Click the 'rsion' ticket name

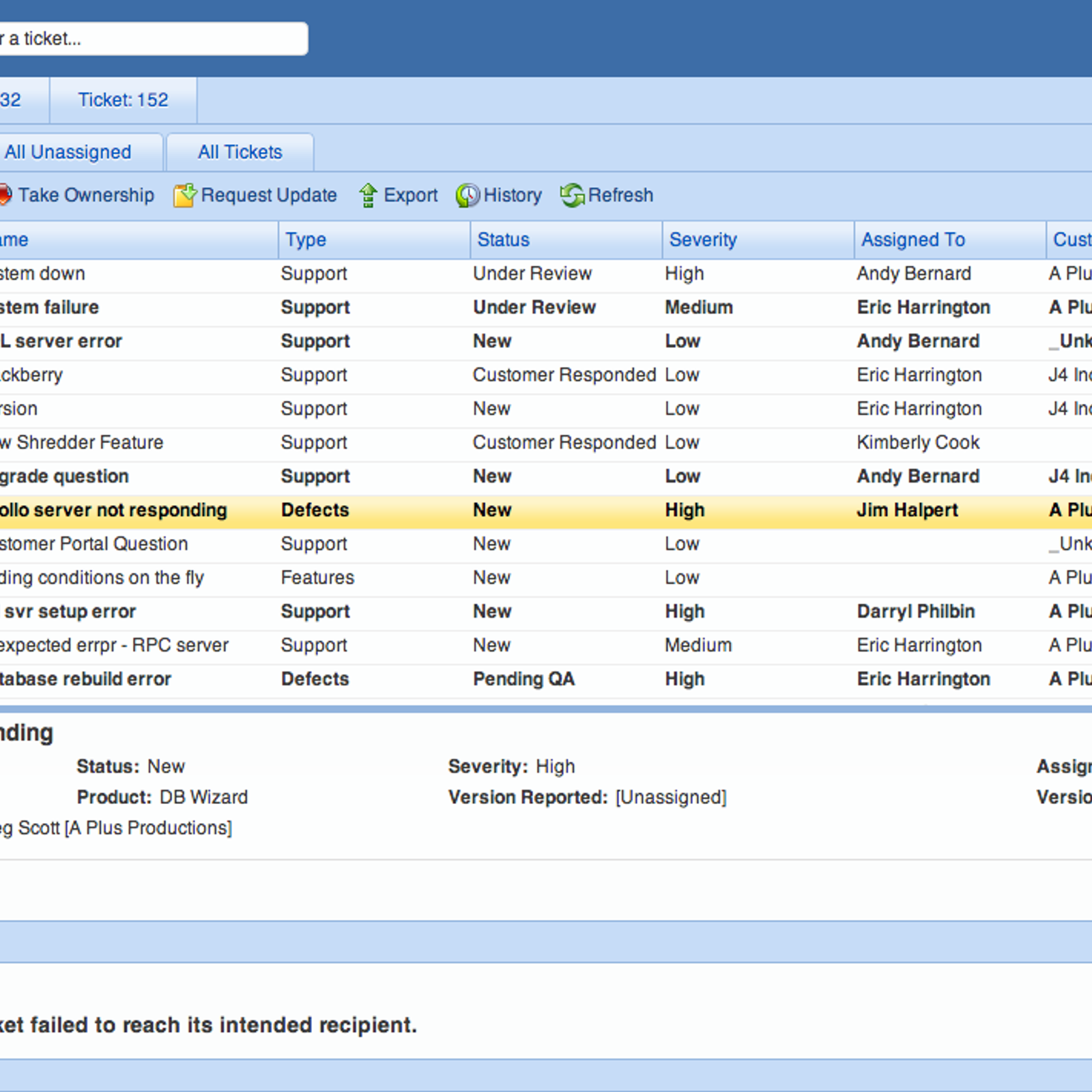[18, 409]
